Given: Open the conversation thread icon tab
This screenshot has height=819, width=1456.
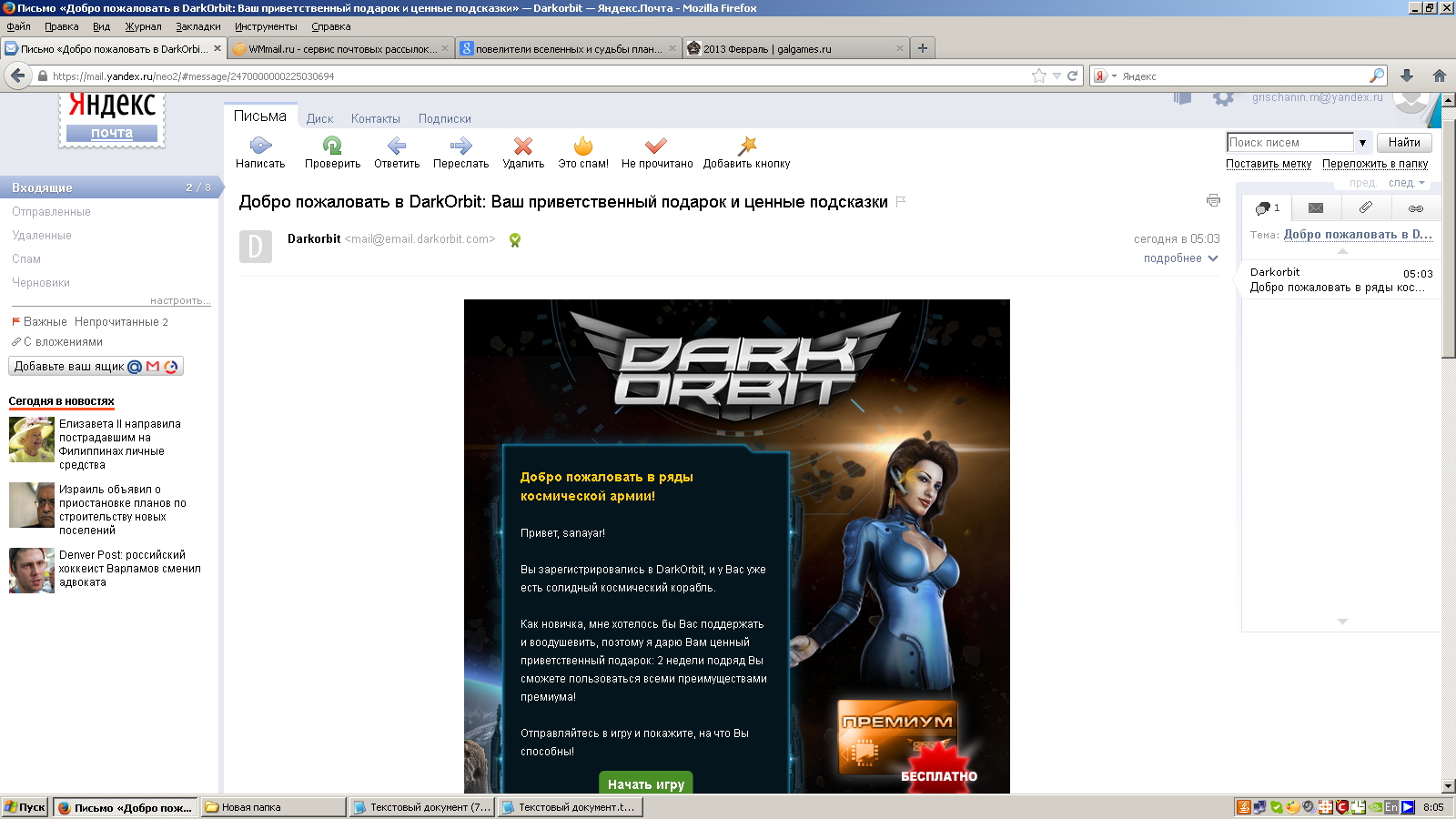Looking at the screenshot, I should click(1267, 208).
